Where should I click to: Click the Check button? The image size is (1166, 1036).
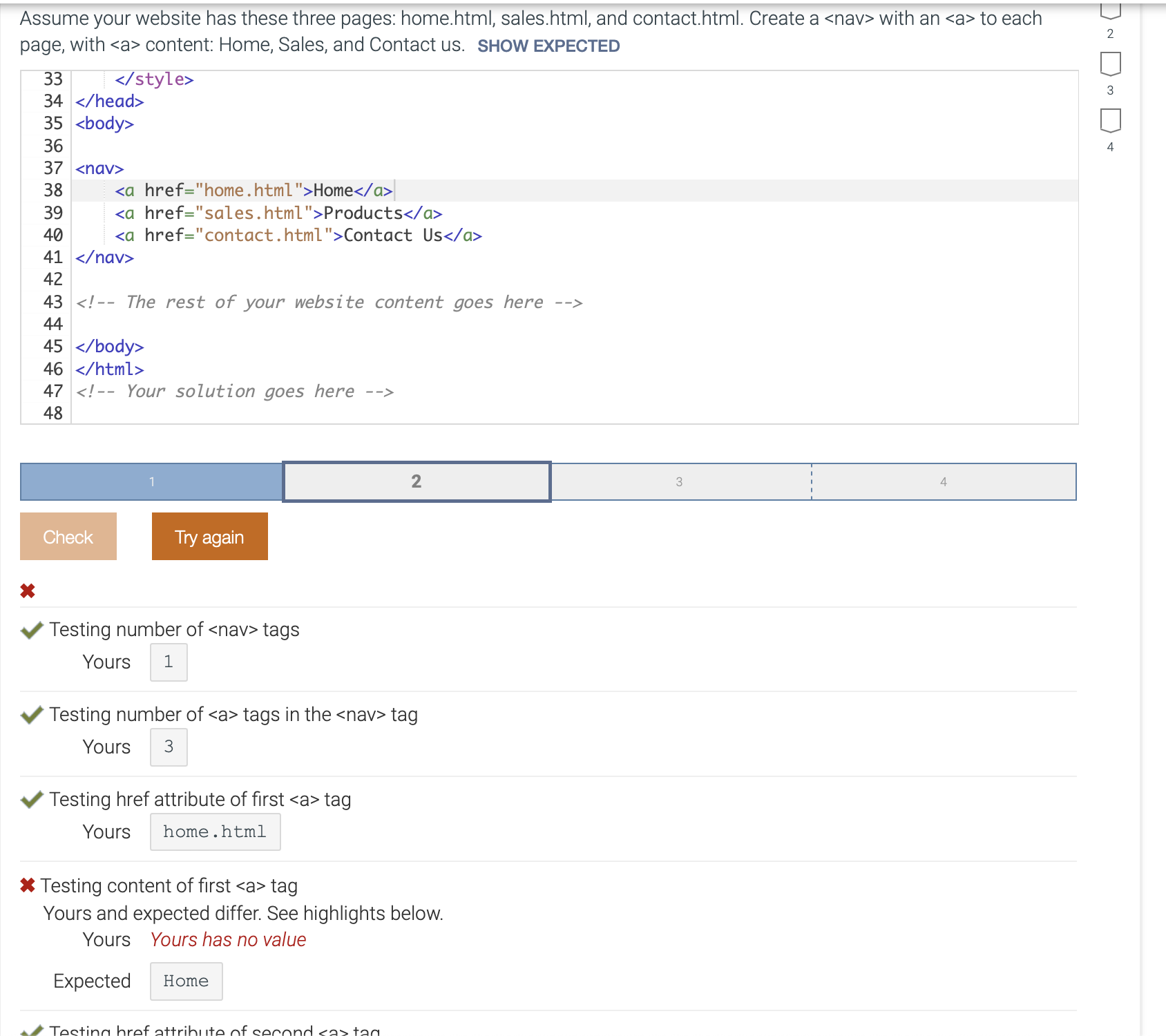coord(68,536)
